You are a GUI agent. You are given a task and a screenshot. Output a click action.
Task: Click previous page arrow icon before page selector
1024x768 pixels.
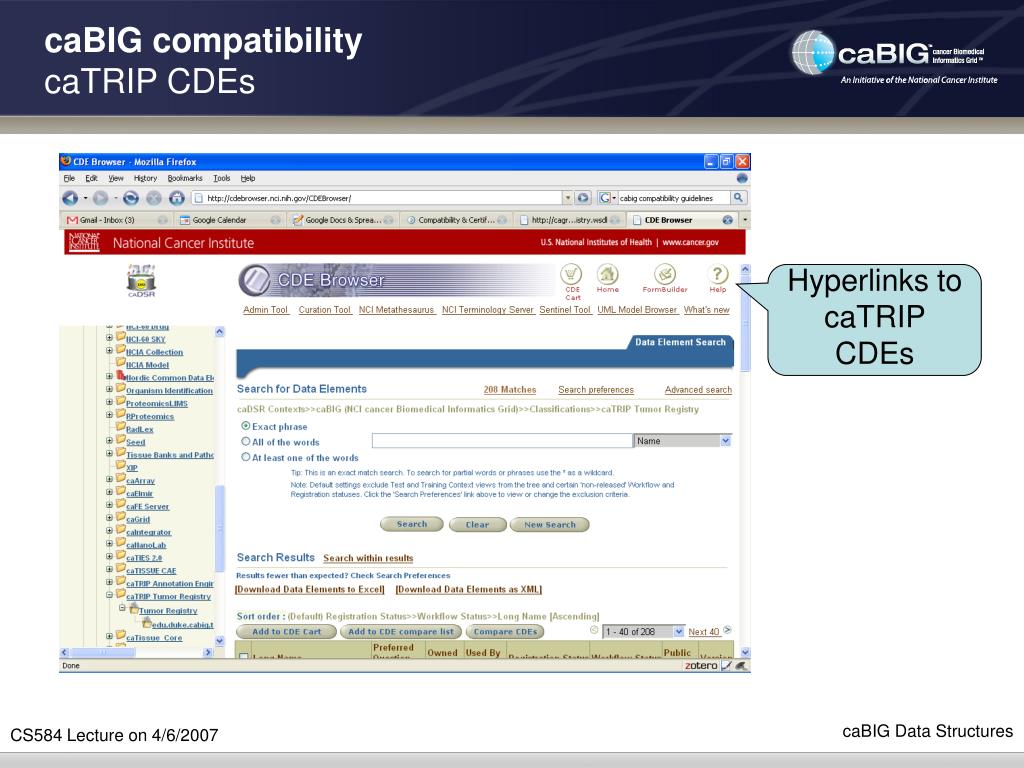(x=594, y=630)
